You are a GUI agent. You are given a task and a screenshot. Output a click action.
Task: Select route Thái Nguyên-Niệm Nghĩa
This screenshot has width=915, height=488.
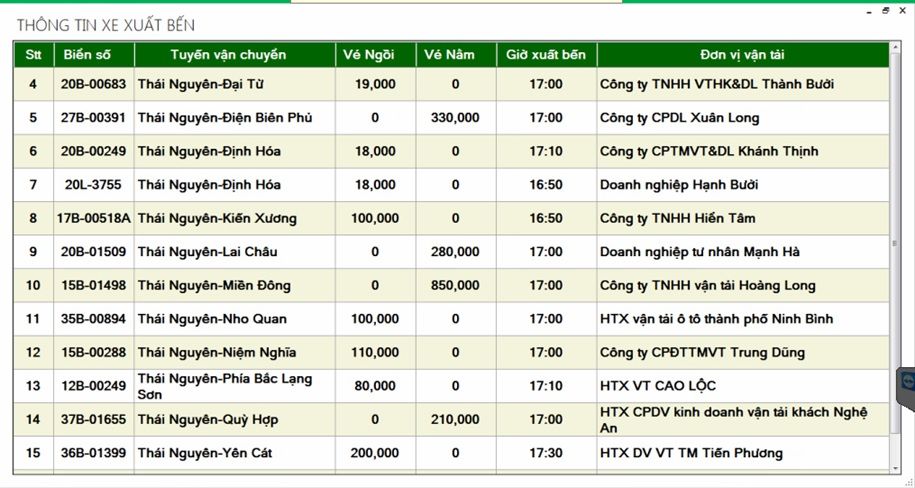[235, 353]
